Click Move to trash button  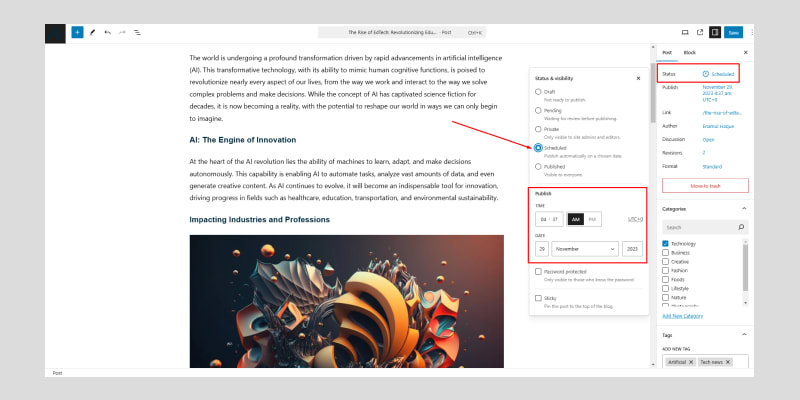click(705, 186)
